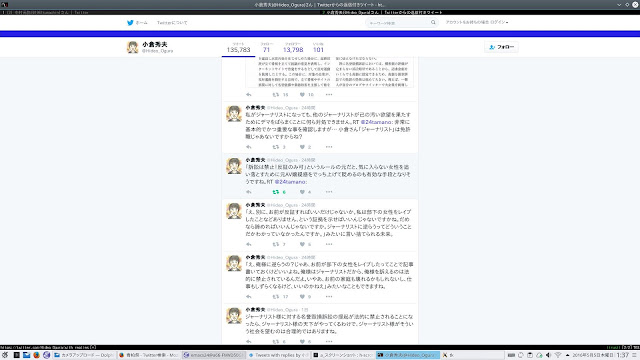Launch Firefox from the taskbar icon
The width and height of the screenshot is (640, 360).
click(36, 355)
